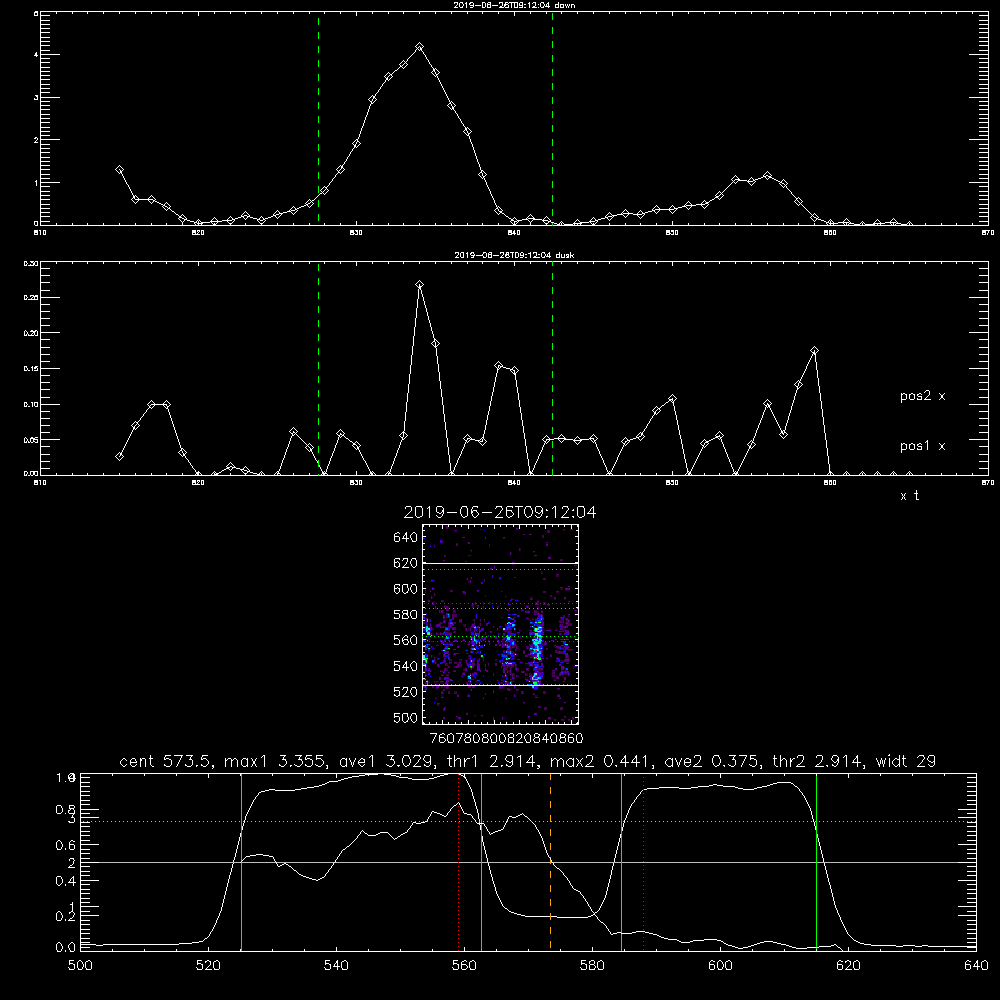The width and height of the screenshot is (1000, 1000).
Task: Click the bottom plot x-axis label 640
Action: tap(976, 966)
